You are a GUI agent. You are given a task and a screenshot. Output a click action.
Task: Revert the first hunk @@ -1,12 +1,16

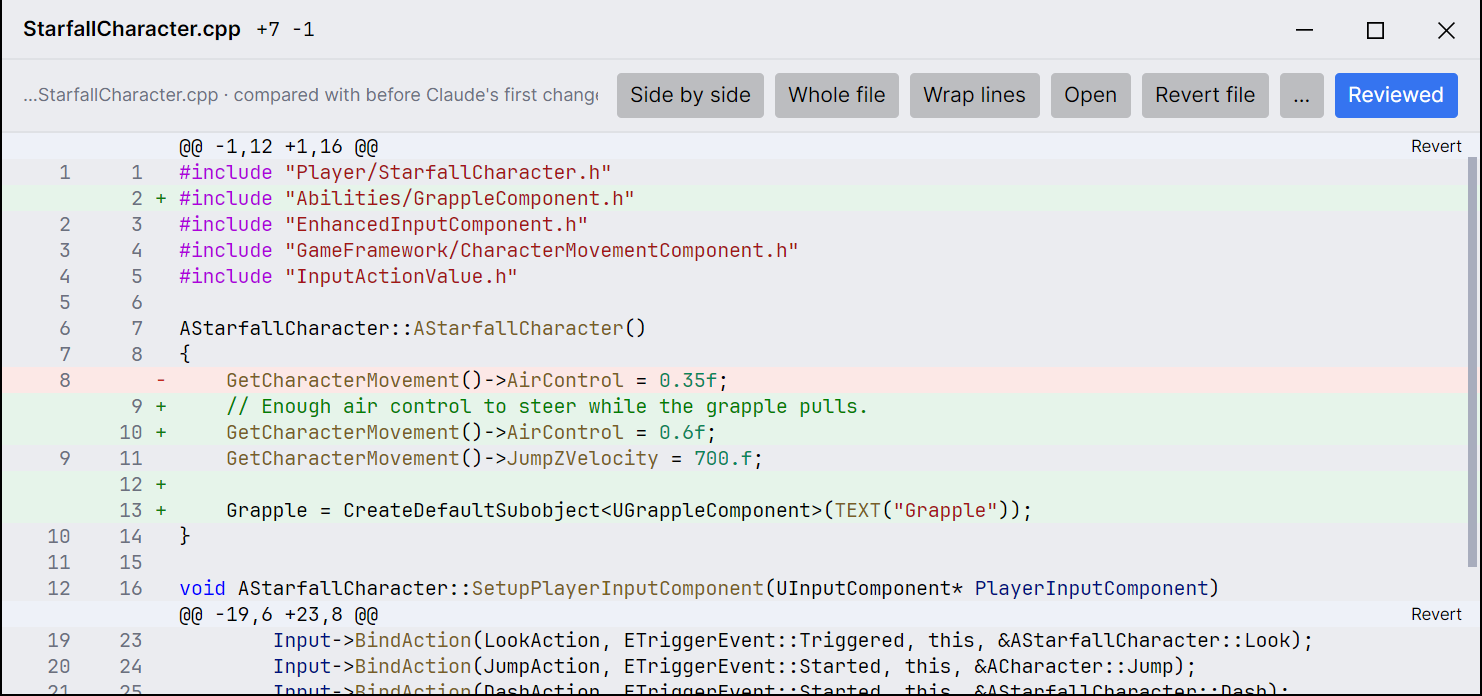[1436, 146]
